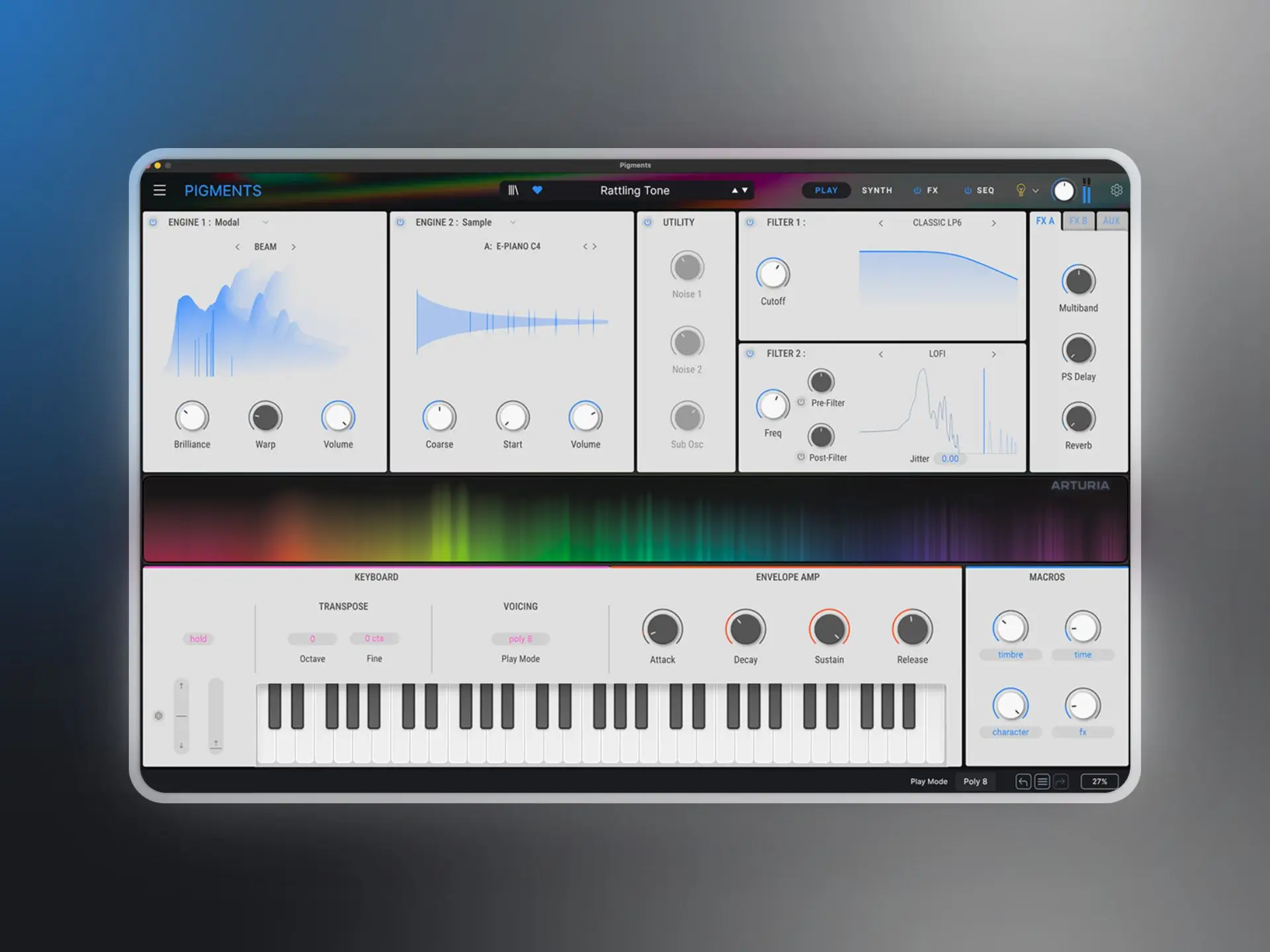The width and height of the screenshot is (1270, 952).
Task: Switch to the FX view
Action: pos(933,190)
